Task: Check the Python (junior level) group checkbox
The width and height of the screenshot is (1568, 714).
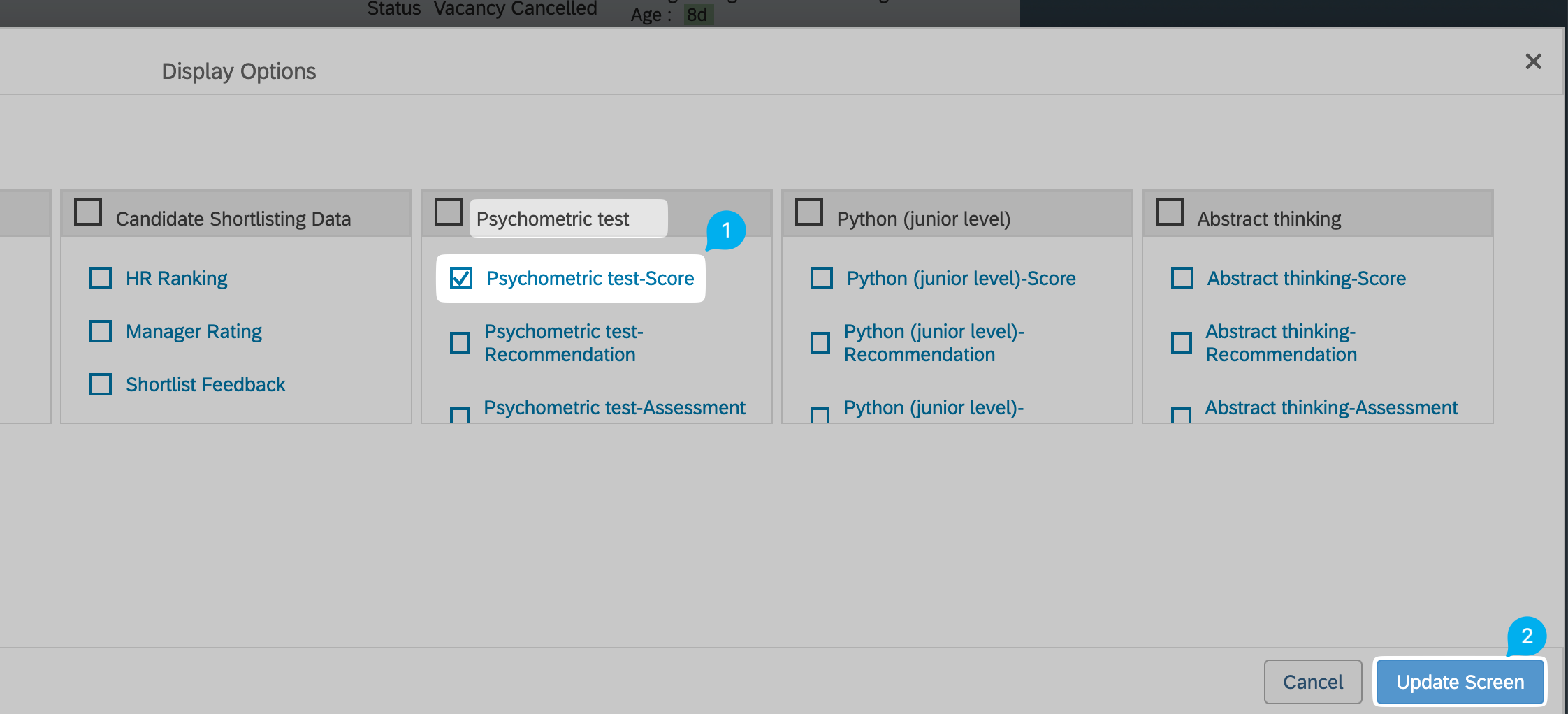Action: point(809,212)
